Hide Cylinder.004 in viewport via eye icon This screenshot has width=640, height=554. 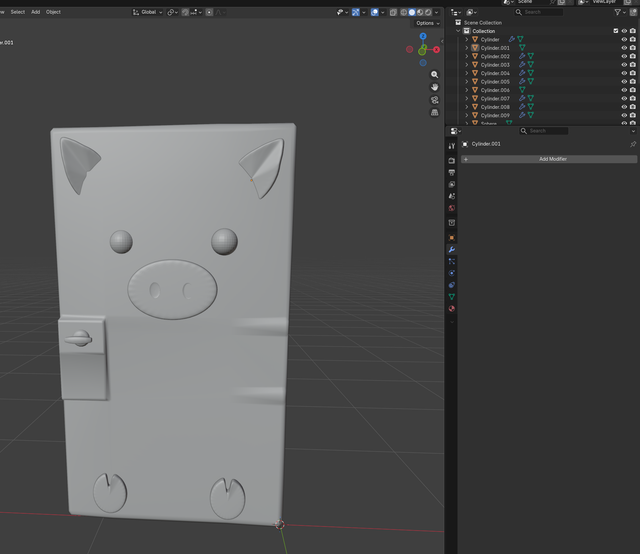(624, 73)
